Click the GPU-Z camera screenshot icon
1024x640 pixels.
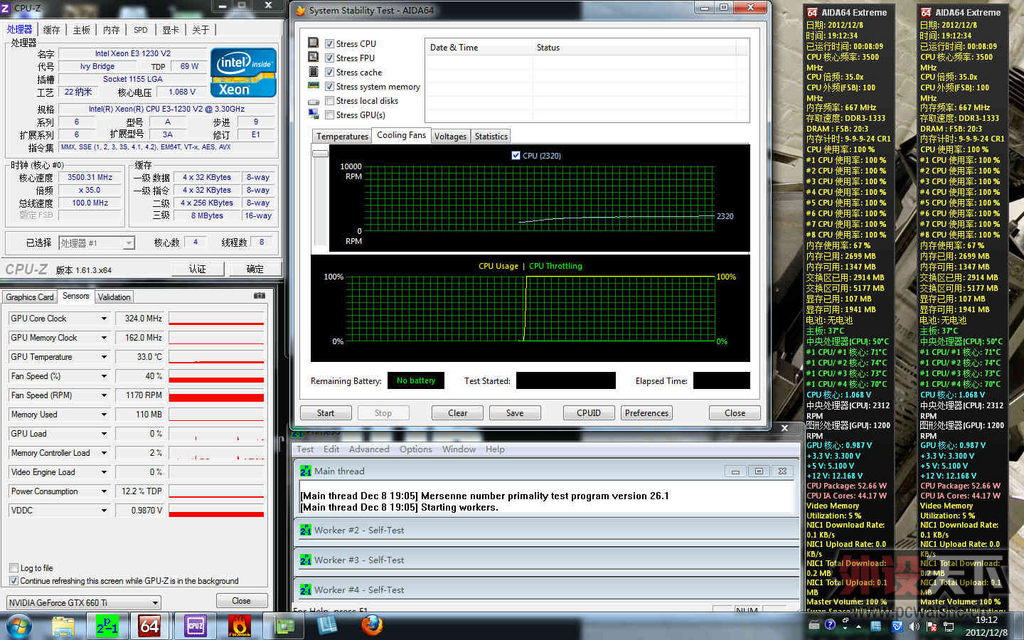tap(259, 295)
